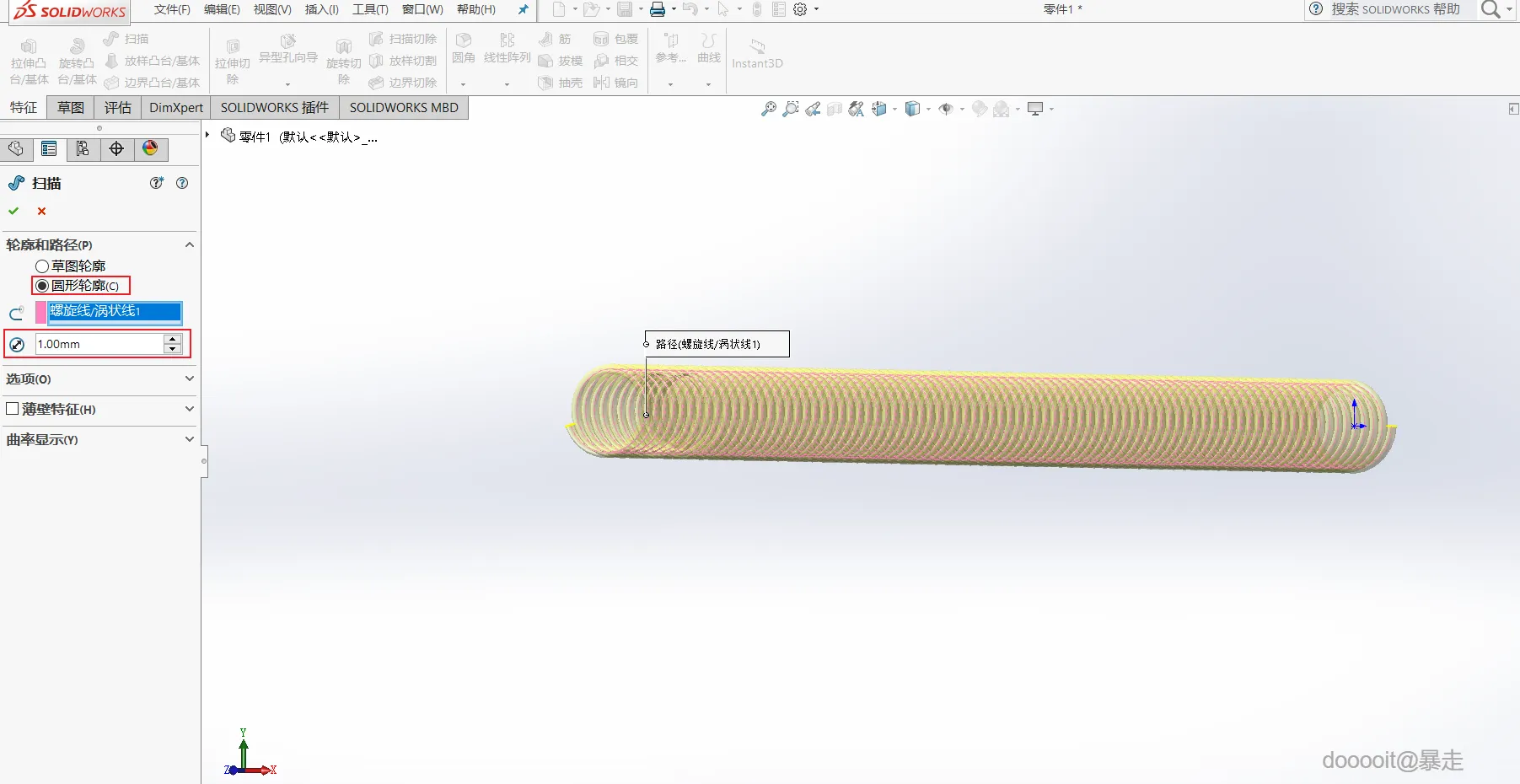Click the 旋转凸台/基体 revolve tool
The image size is (1520, 784).
77,62
